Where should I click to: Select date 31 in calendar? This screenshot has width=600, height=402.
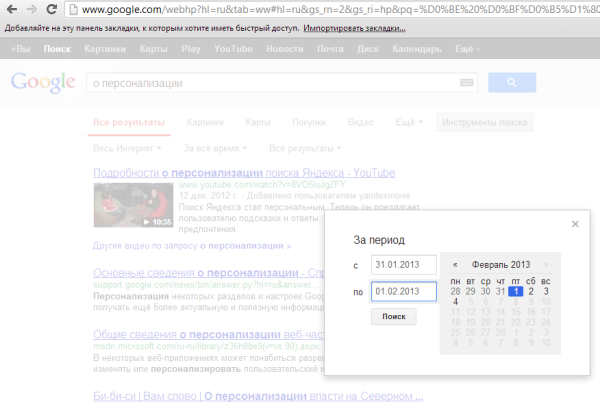[x=501, y=291]
